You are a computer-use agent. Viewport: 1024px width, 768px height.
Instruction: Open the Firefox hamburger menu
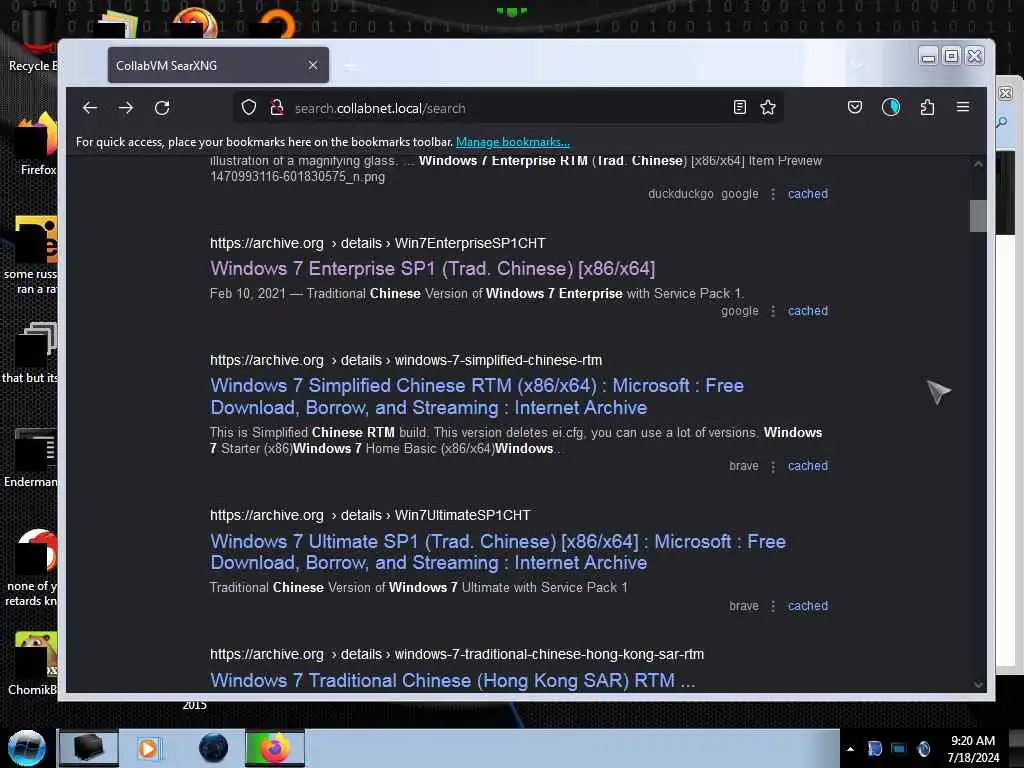(x=963, y=107)
